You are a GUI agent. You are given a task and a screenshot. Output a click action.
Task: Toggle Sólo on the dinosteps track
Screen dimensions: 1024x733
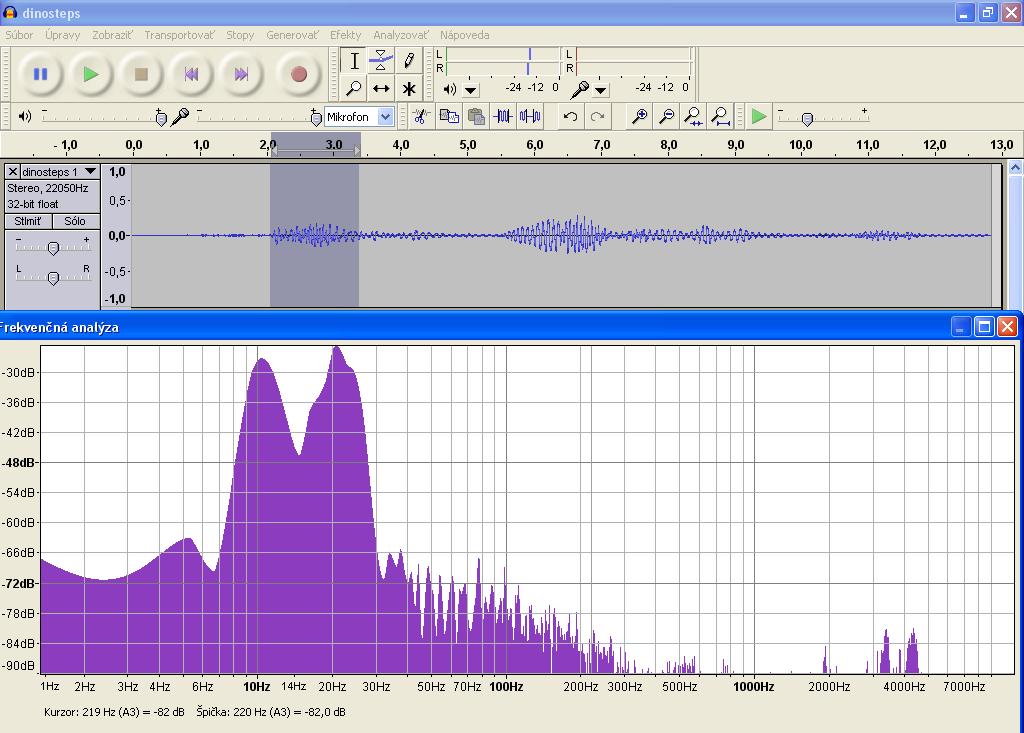coord(75,221)
